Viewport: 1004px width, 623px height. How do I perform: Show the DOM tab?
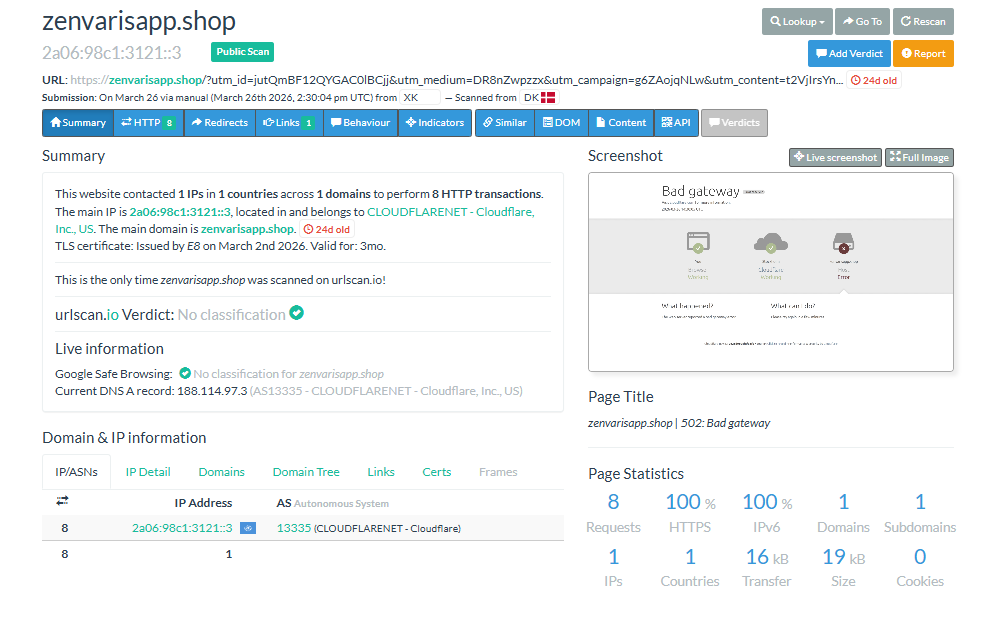(x=560, y=123)
